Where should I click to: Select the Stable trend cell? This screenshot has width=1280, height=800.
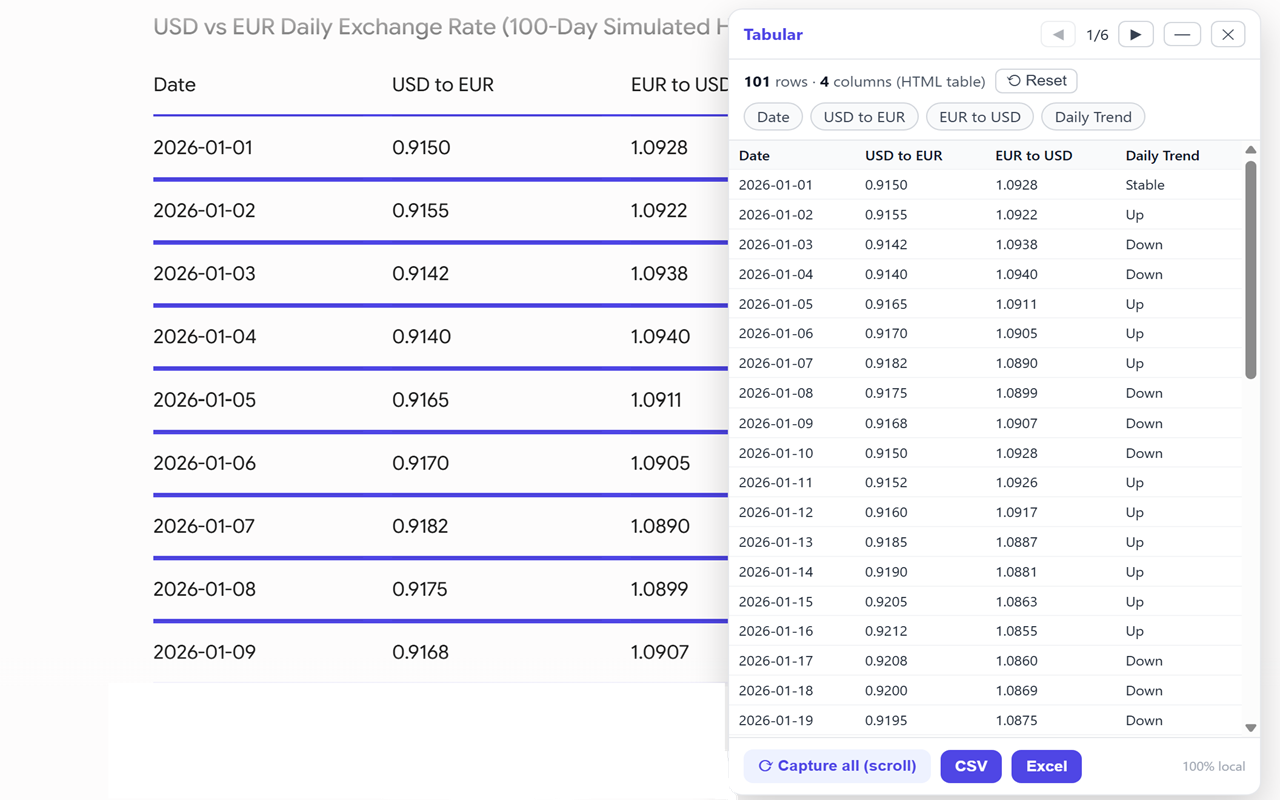tap(1145, 185)
